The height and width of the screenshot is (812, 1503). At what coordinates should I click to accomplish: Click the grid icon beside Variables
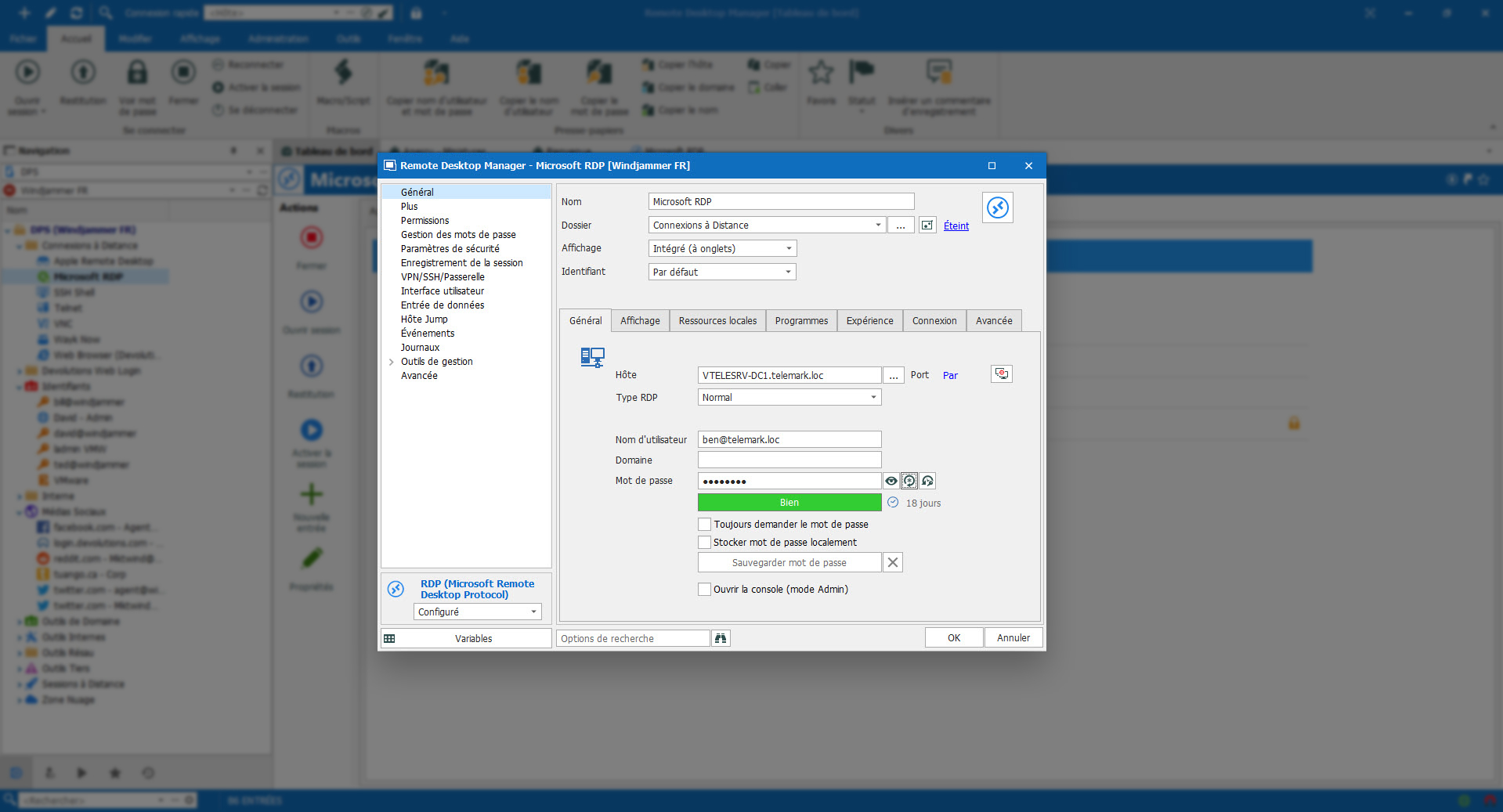(x=389, y=639)
